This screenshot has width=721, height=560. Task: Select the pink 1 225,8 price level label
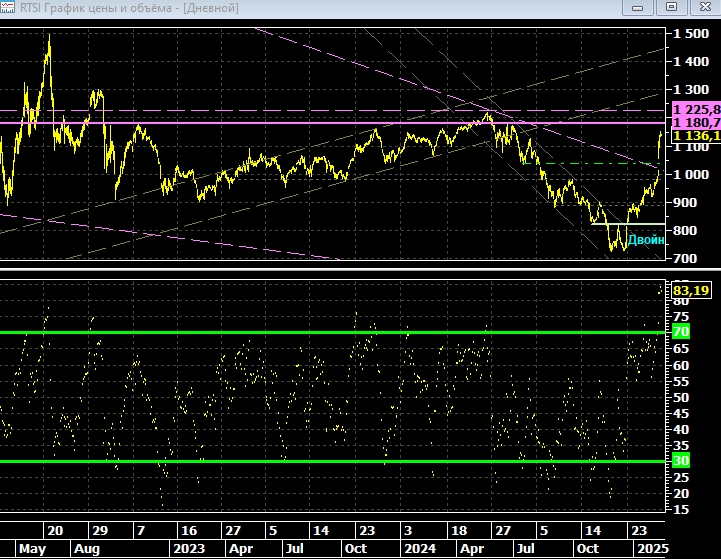(x=696, y=109)
